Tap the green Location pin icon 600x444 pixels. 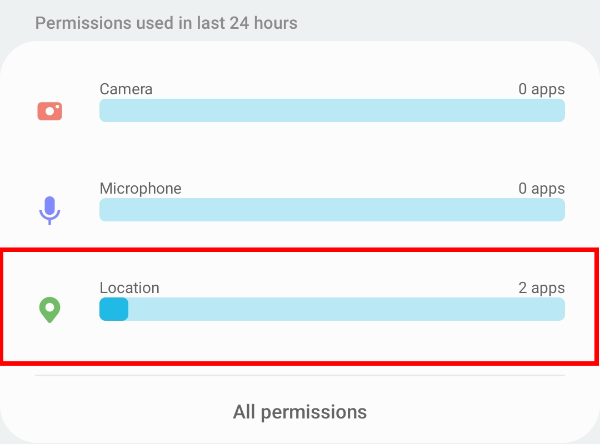coord(50,309)
